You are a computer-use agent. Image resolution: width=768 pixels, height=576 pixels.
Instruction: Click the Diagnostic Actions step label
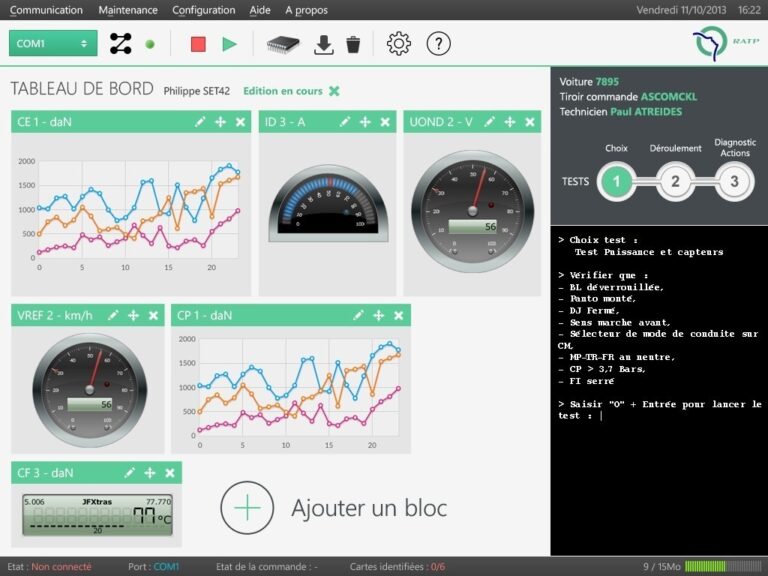tap(735, 147)
